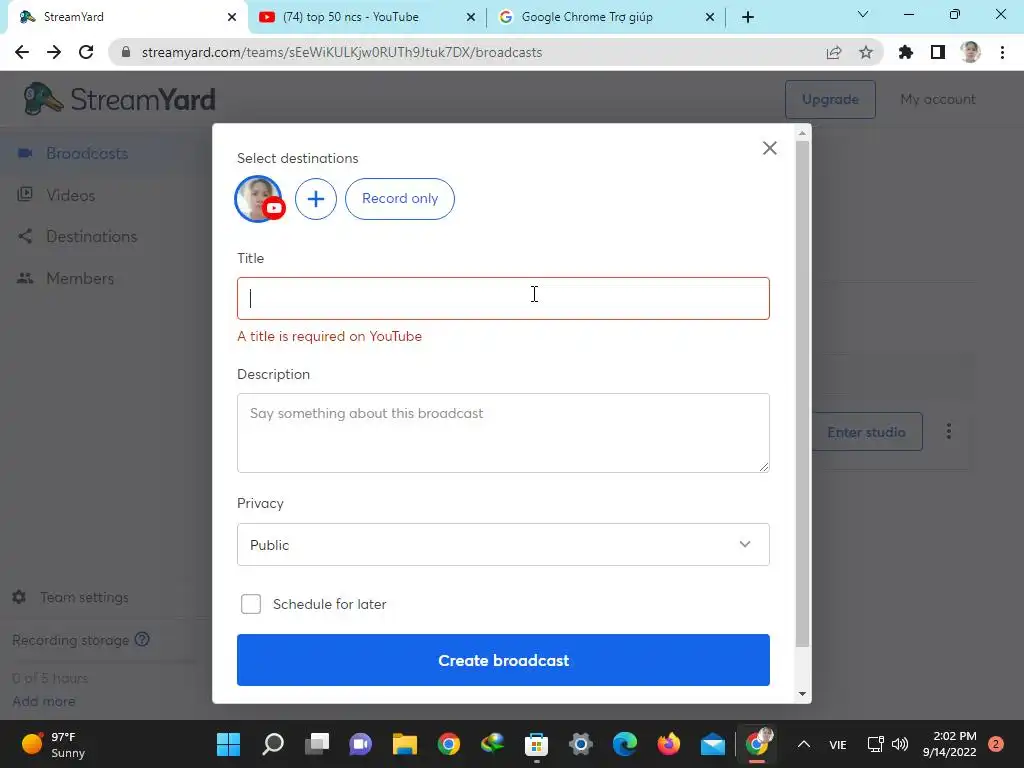Share this page icon in address bar
This screenshot has width=1024, height=768.
point(834,52)
